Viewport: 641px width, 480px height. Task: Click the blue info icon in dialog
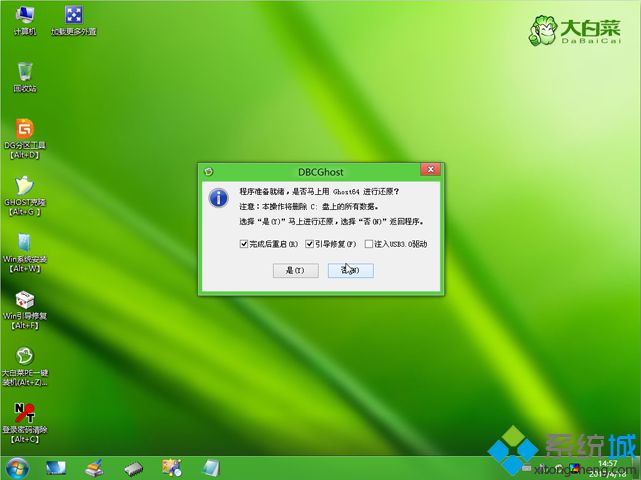[x=218, y=196]
